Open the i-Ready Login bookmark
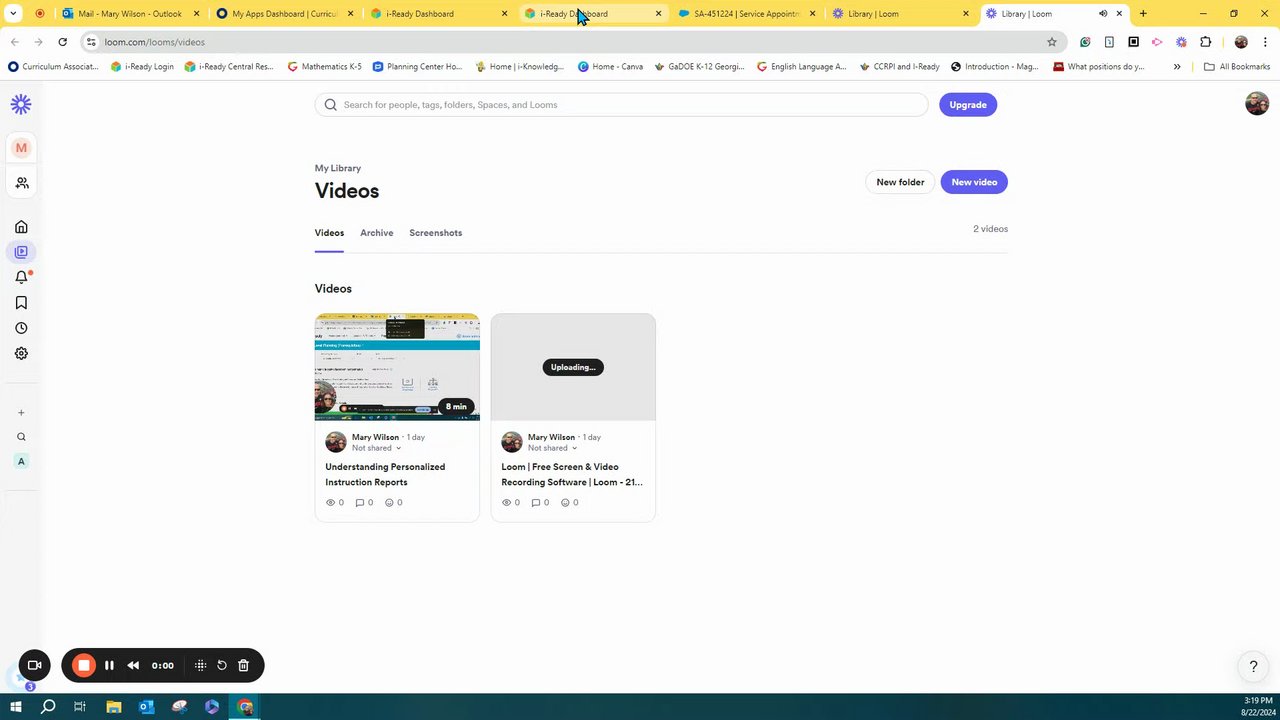Image resolution: width=1280 pixels, height=720 pixels. (x=142, y=67)
